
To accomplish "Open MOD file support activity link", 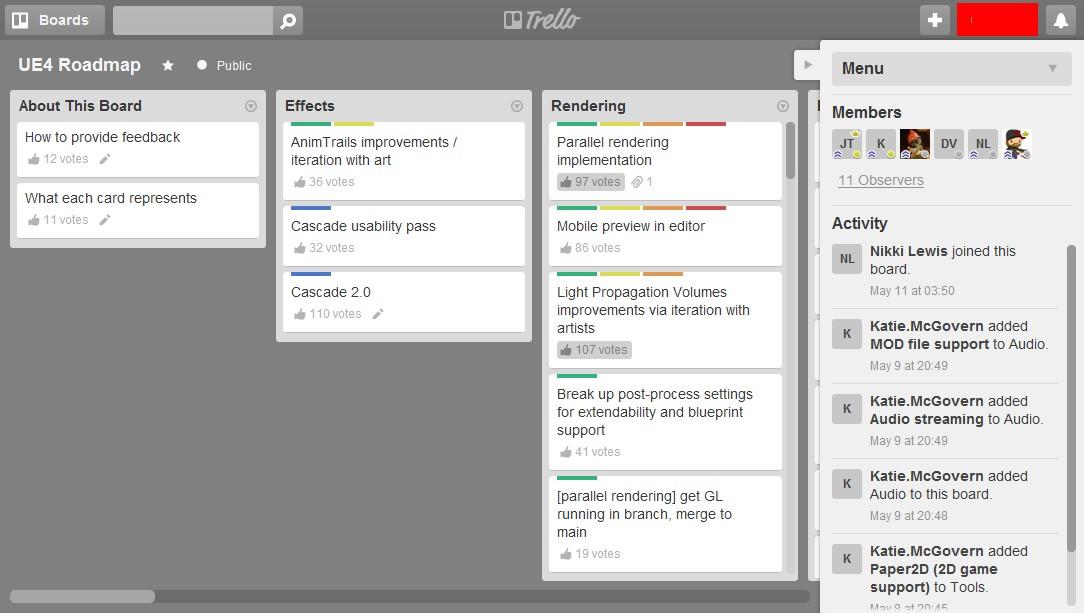I will tap(930, 344).
